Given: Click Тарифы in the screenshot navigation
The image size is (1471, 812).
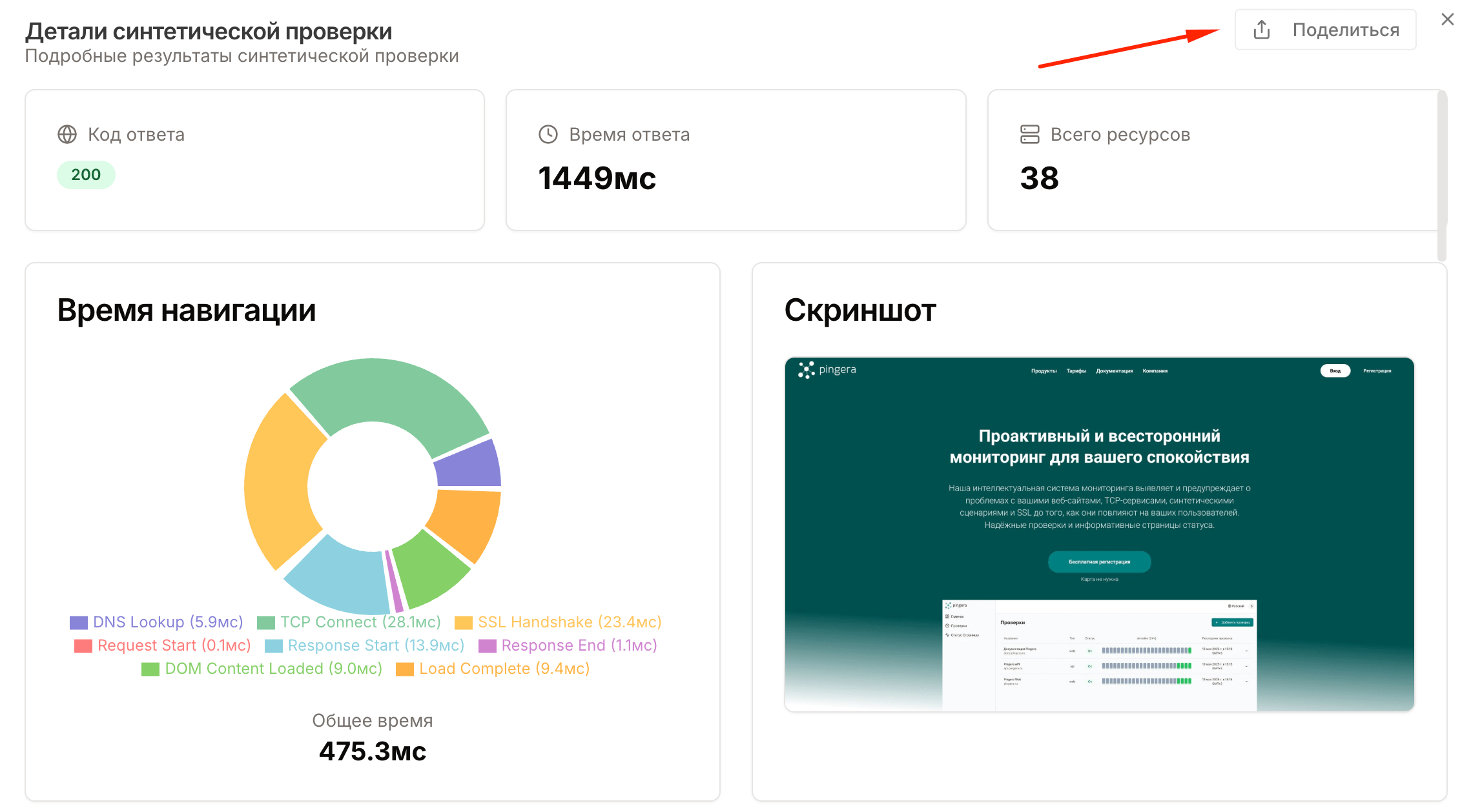Looking at the screenshot, I should pyautogui.click(x=1076, y=371).
